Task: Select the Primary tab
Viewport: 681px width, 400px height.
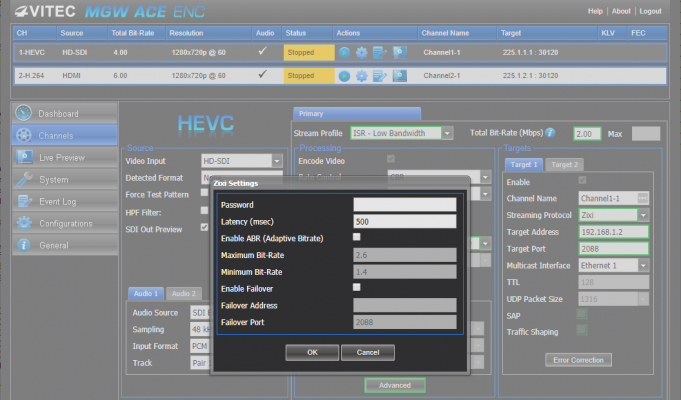Action: pyautogui.click(x=357, y=113)
